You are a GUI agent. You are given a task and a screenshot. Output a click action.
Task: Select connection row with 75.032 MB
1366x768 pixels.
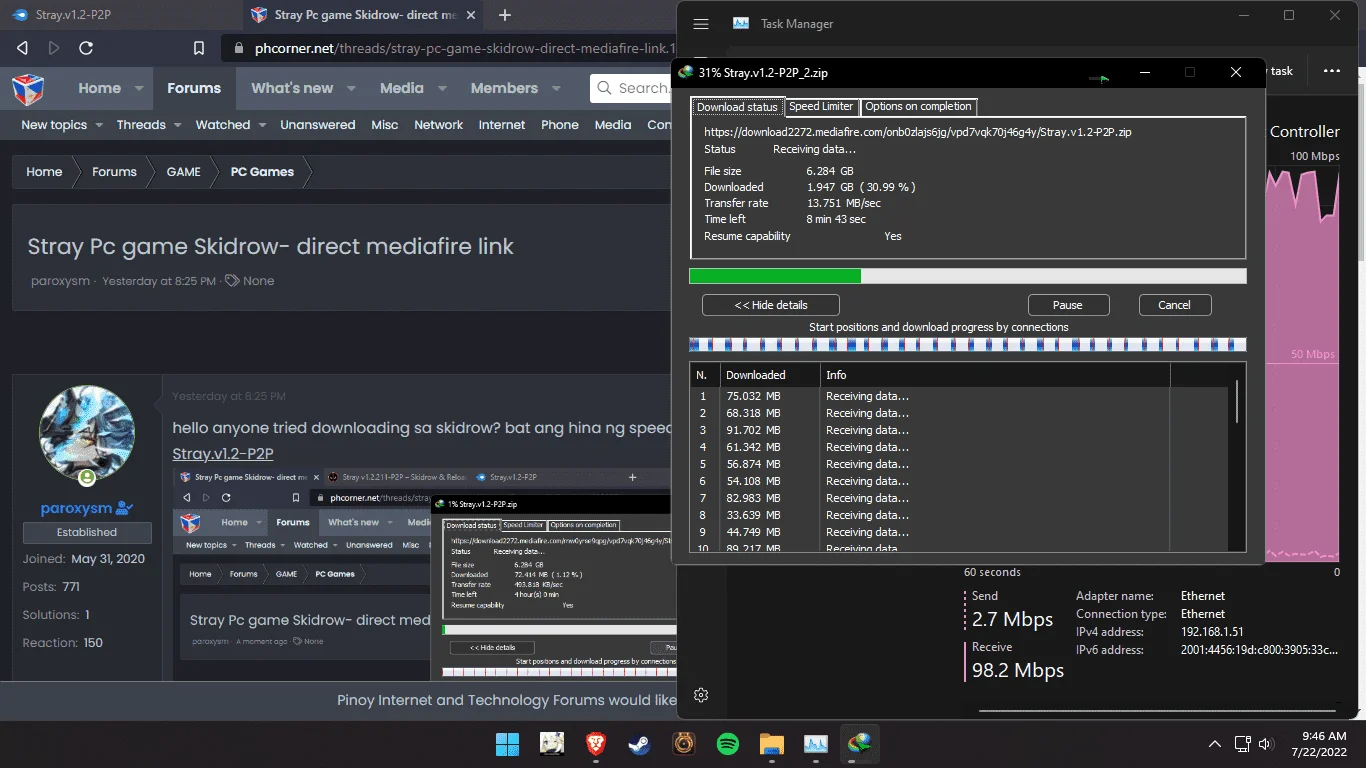click(960, 396)
